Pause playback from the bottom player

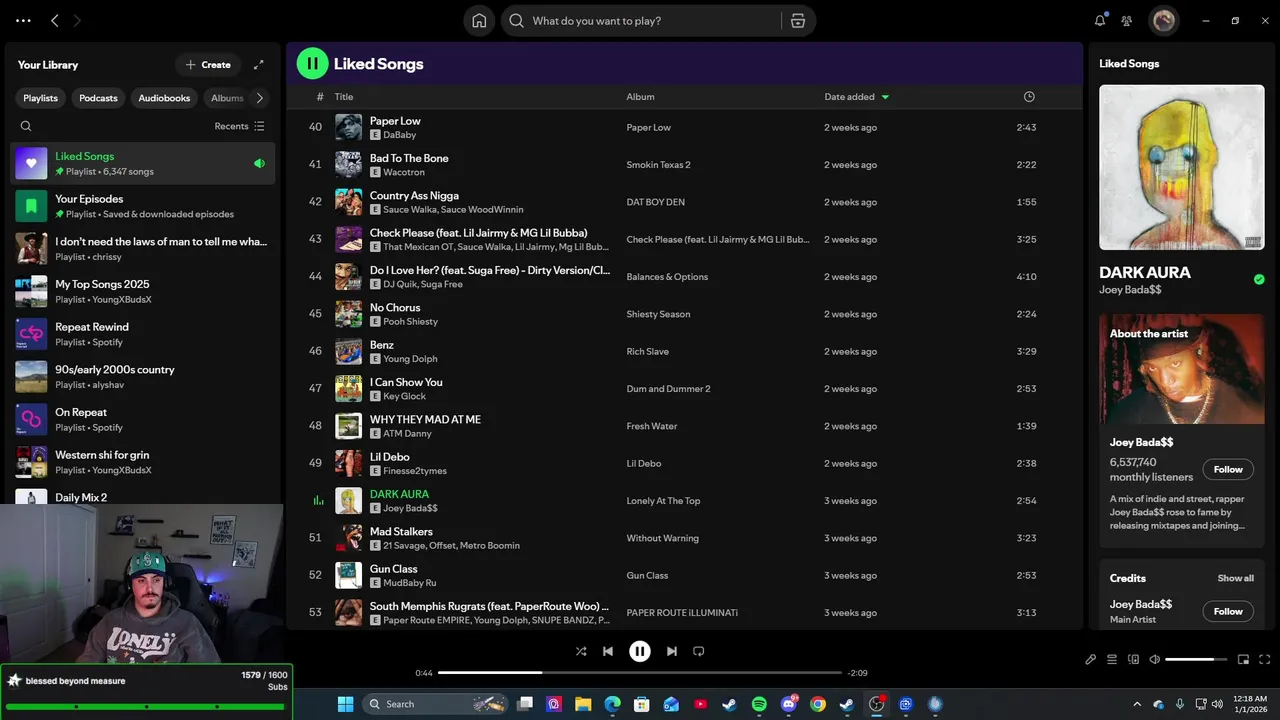(640, 651)
